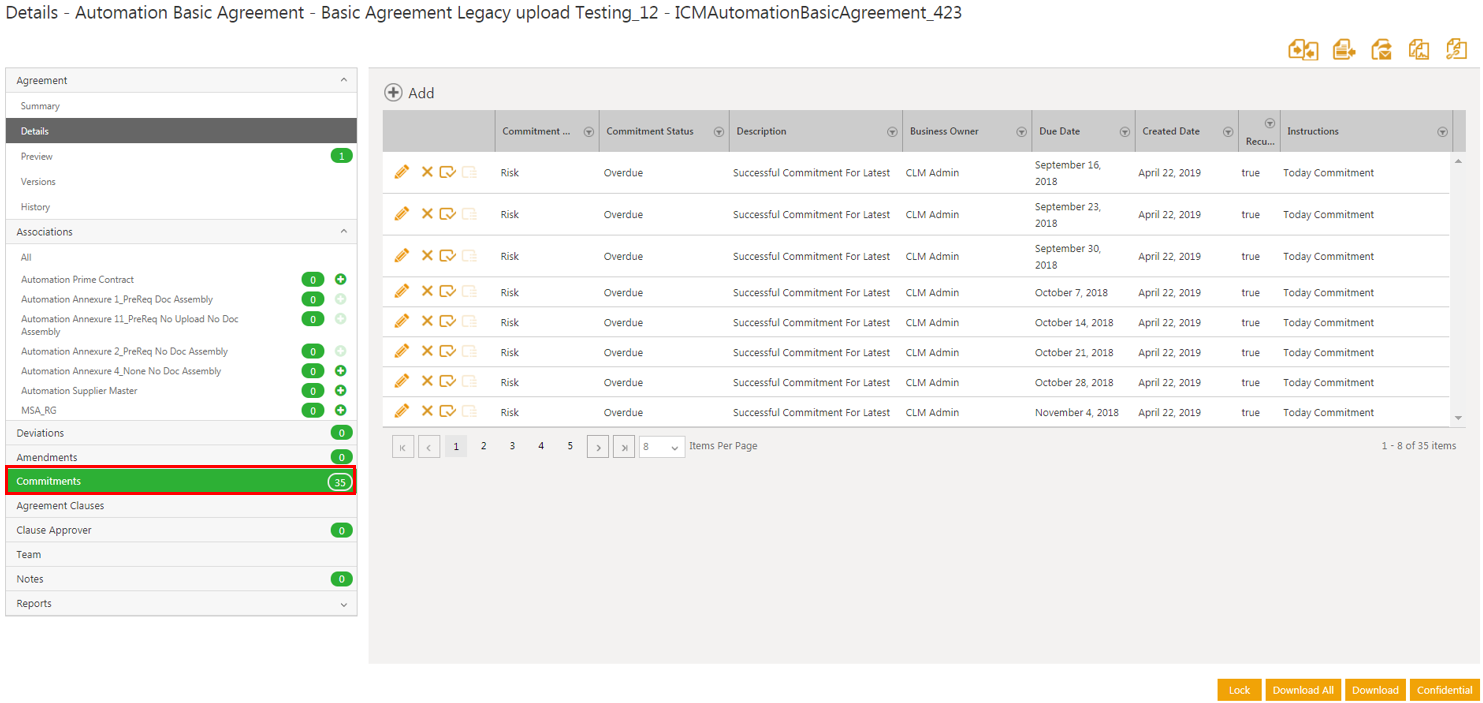
Task: Open the Summary item in sidebar
Action: point(40,106)
